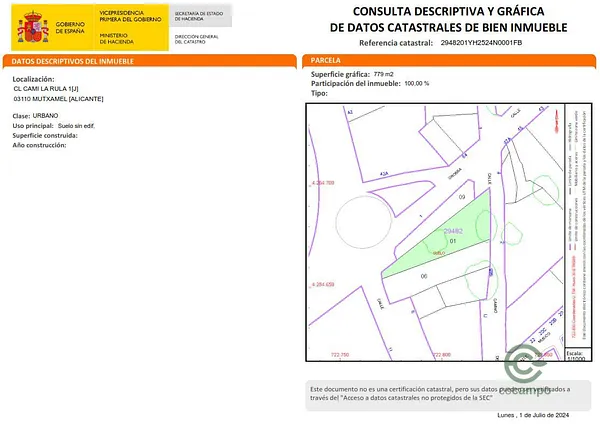The image size is (600, 424).
Task: Click the adjacent parcel labeled 09
Action: point(461,198)
